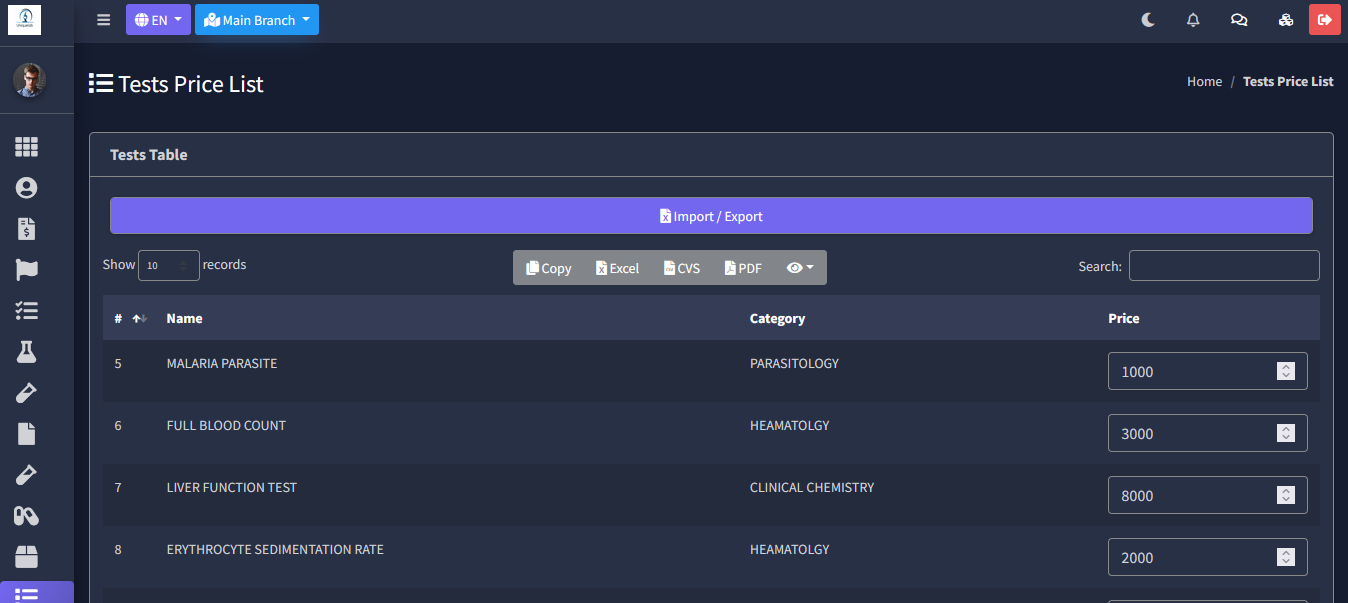Toggle the sidebar with hamburger menu
Screen dimensions: 1348x603
pyautogui.click(x=104, y=20)
